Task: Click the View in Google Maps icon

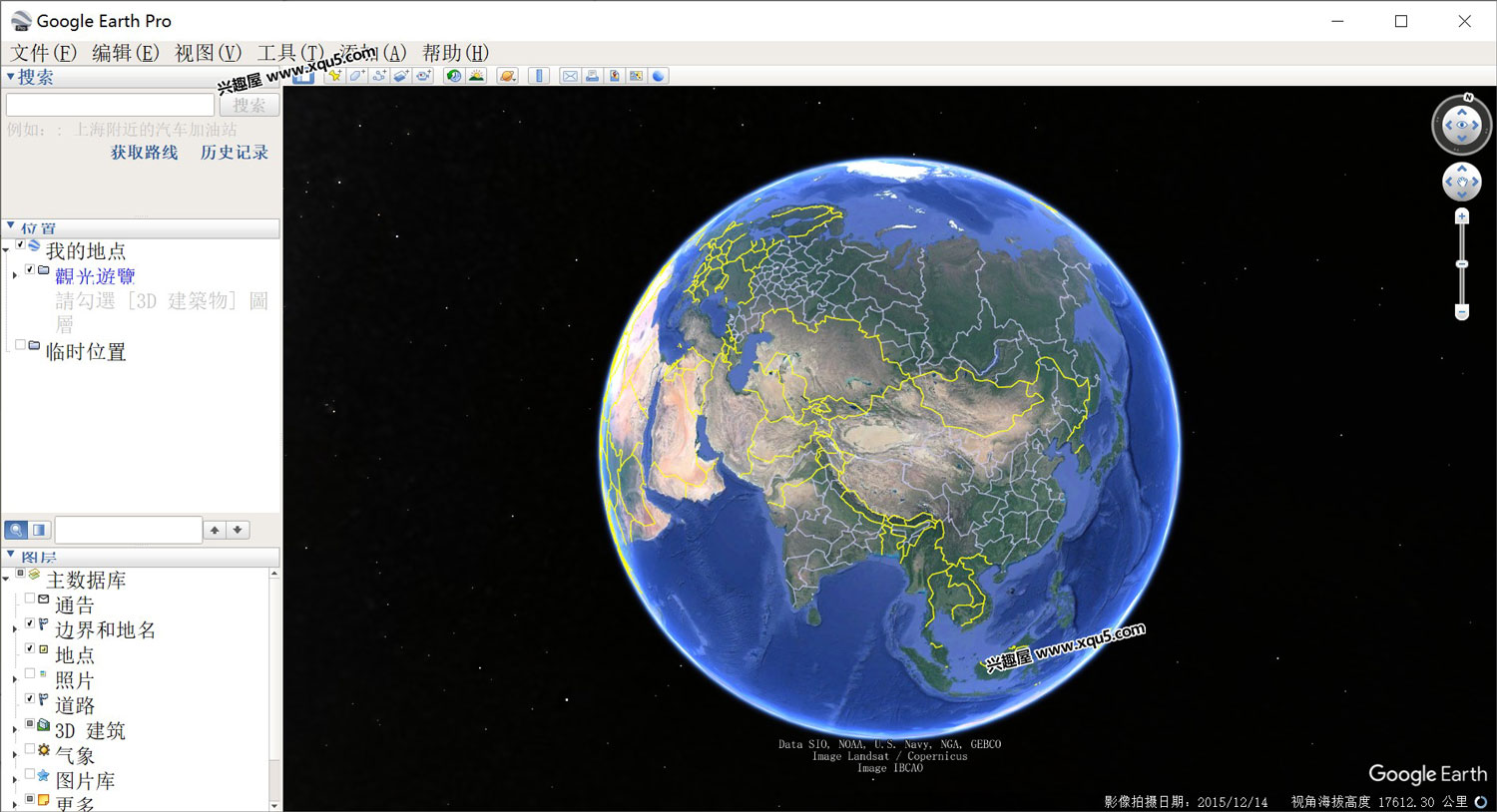Action: 636,76
